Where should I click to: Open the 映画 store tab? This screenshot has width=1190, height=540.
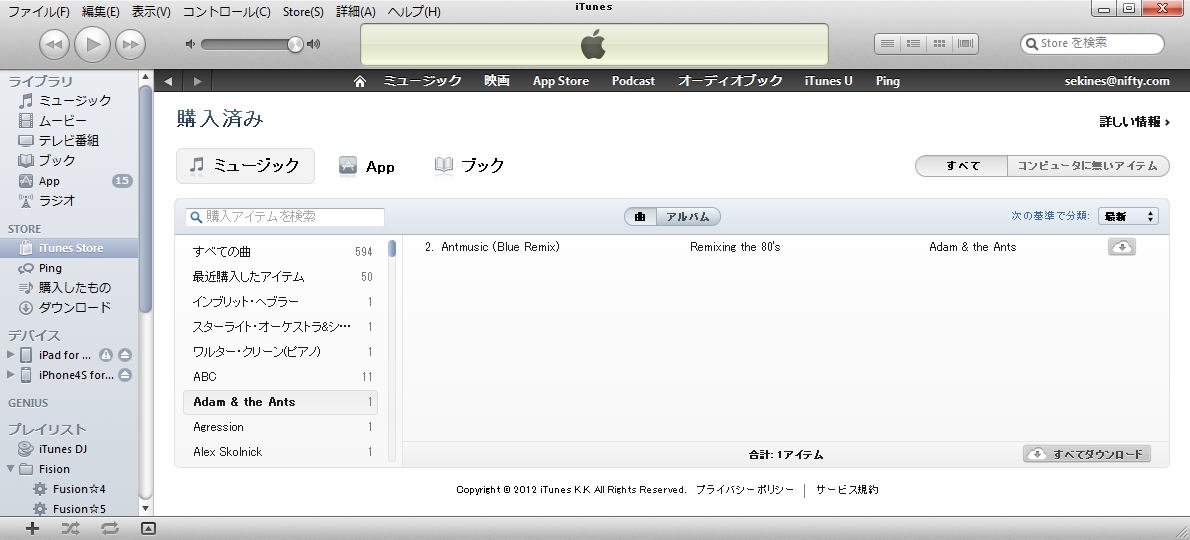pos(497,81)
